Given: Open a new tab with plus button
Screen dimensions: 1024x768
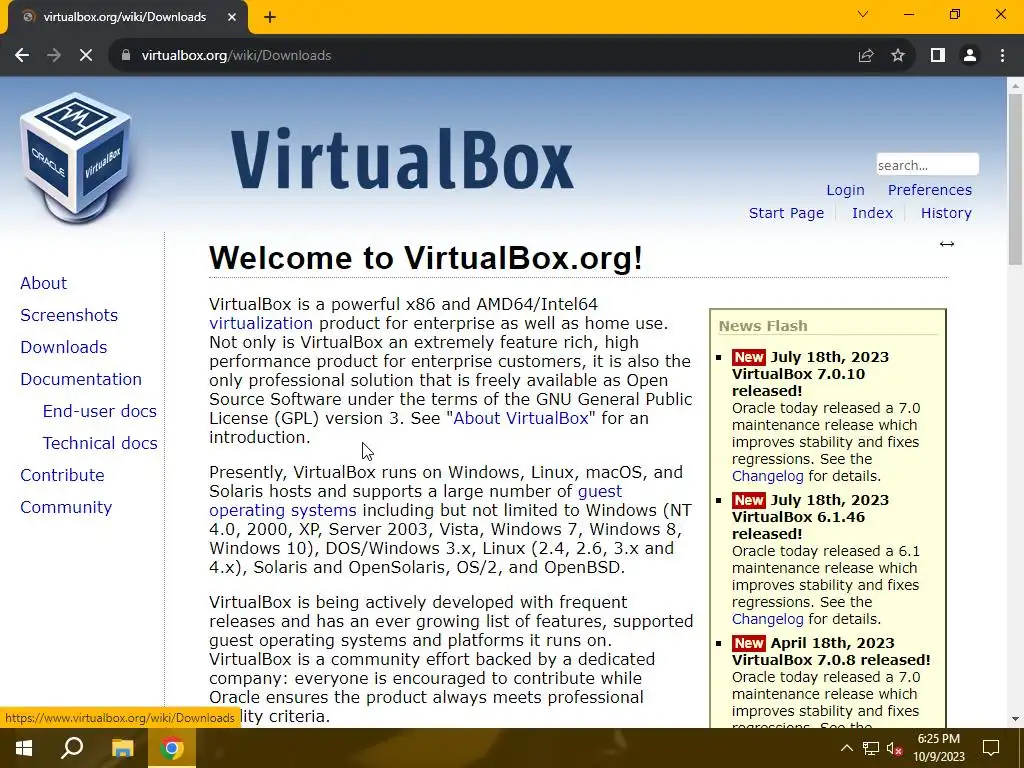Looking at the screenshot, I should pos(270,17).
